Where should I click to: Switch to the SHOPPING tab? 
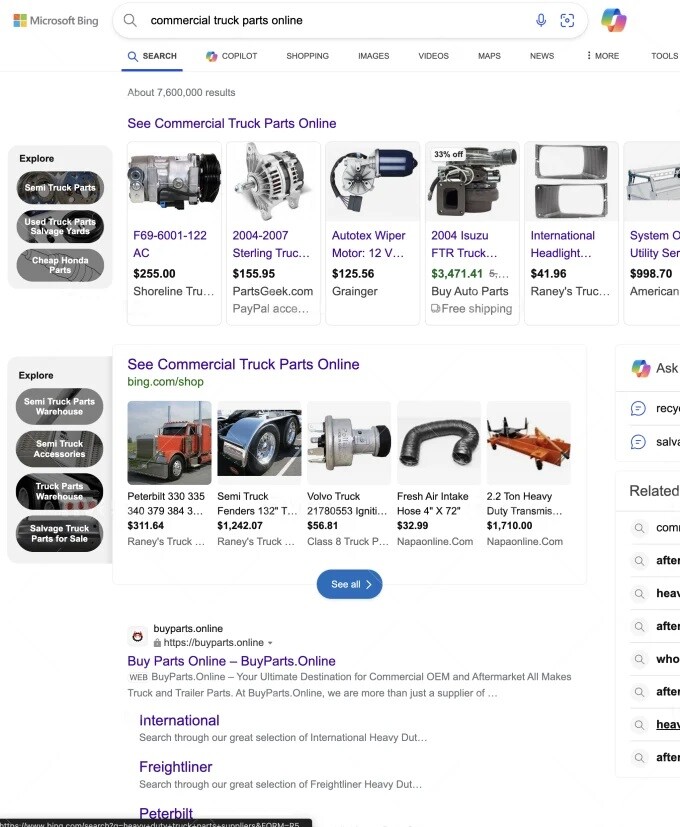pyautogui.click(x=308, y=56)
